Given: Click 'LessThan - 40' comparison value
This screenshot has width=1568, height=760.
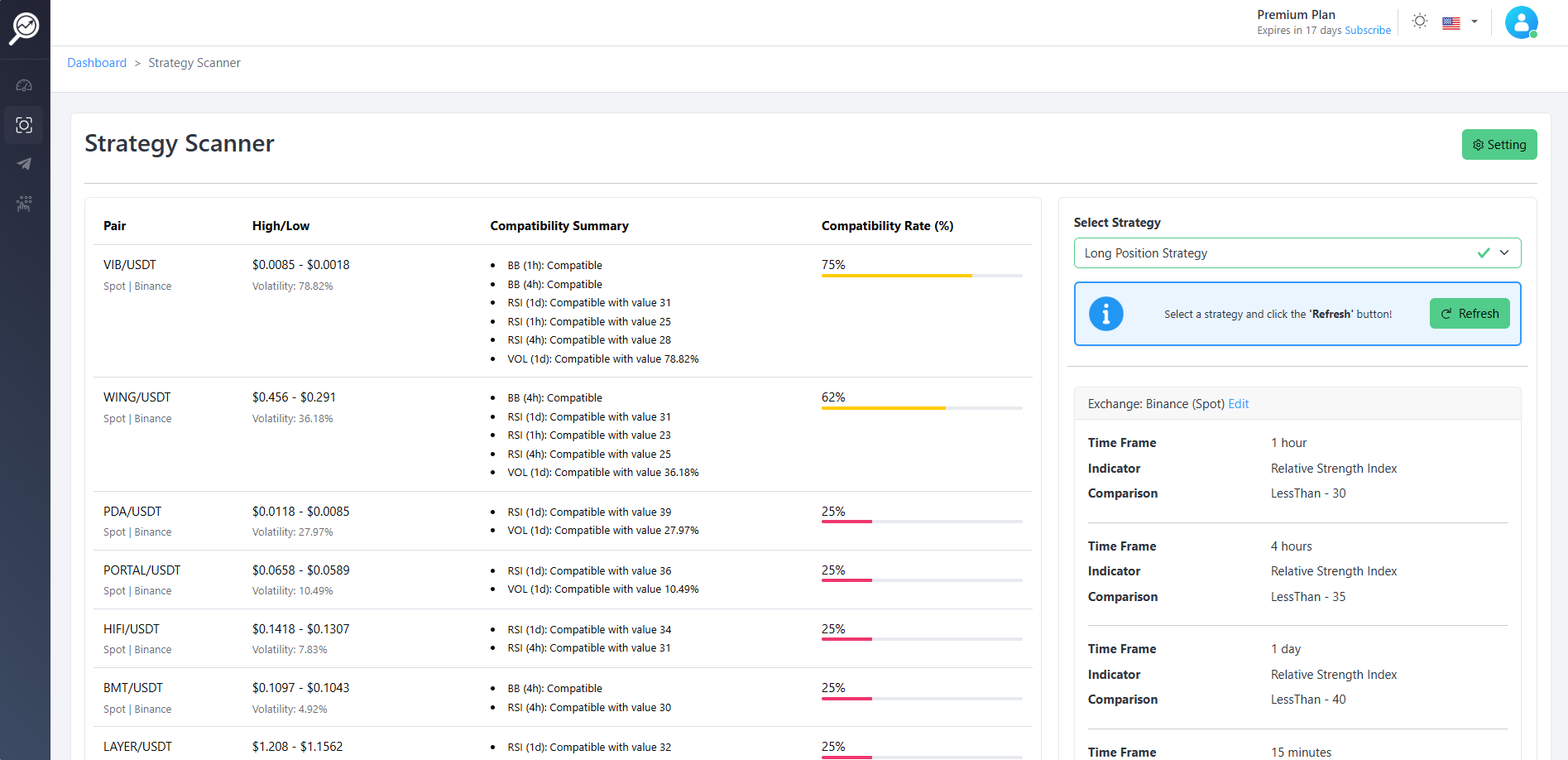Looking at the screenshot, I should (x=1308, y=700).
